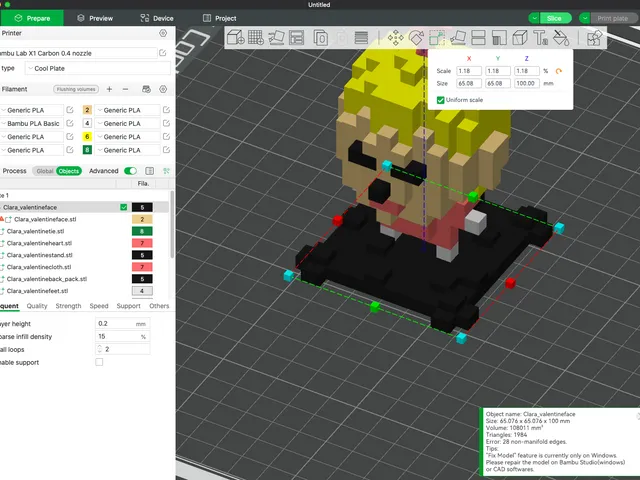Open the Cool Plate type dropdown
The width and height of the screenshot is (640, 480).
coord(98,68)
